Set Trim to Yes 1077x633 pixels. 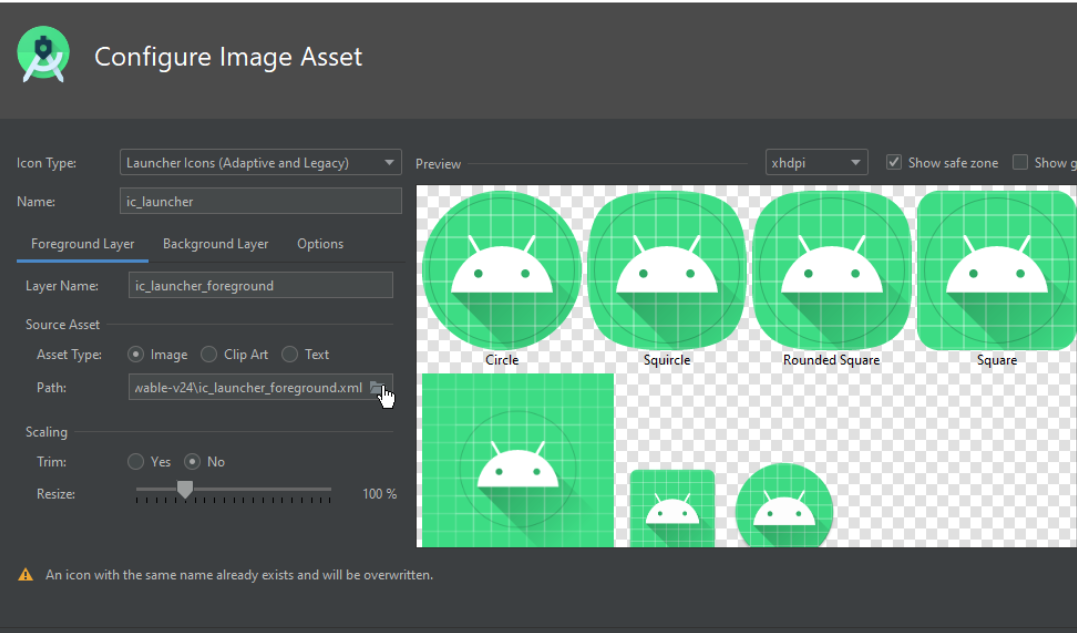136,461
